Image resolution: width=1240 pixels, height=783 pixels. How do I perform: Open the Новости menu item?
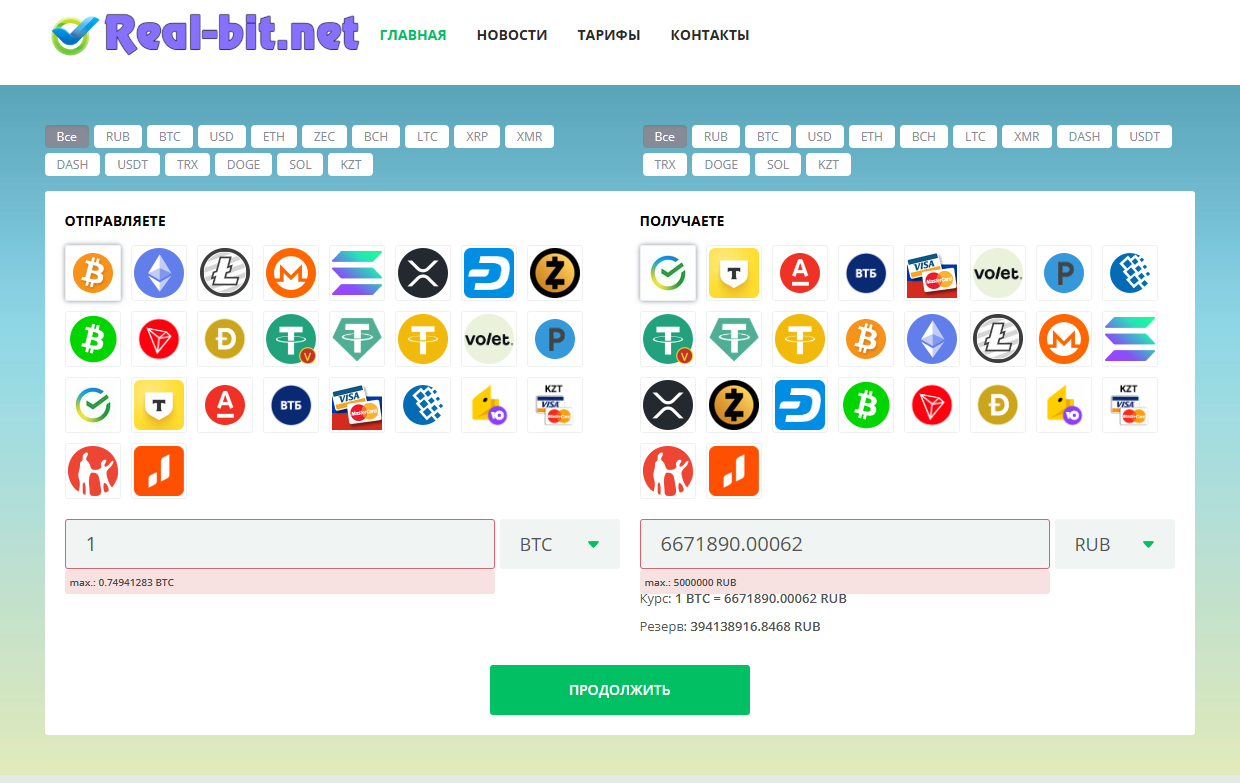click(512, 35)
